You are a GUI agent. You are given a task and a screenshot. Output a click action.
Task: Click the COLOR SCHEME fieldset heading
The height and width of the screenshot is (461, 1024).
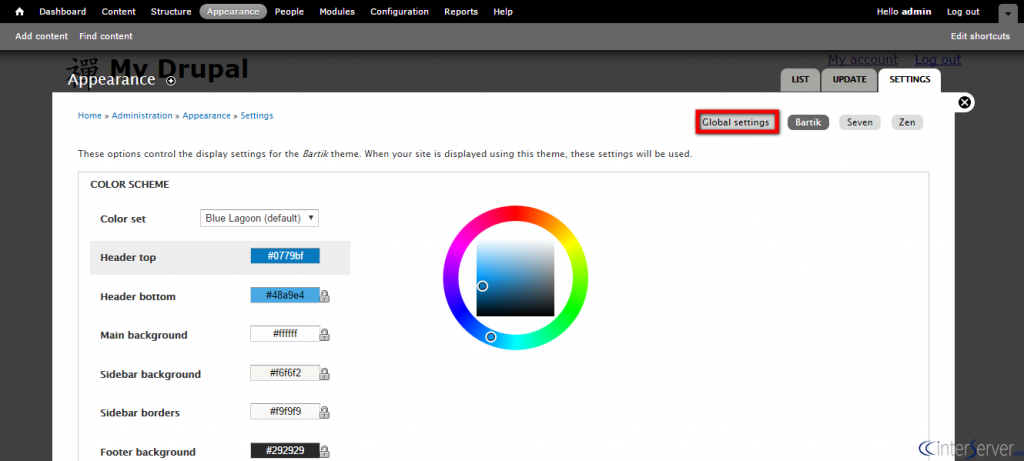coord(130,185)
